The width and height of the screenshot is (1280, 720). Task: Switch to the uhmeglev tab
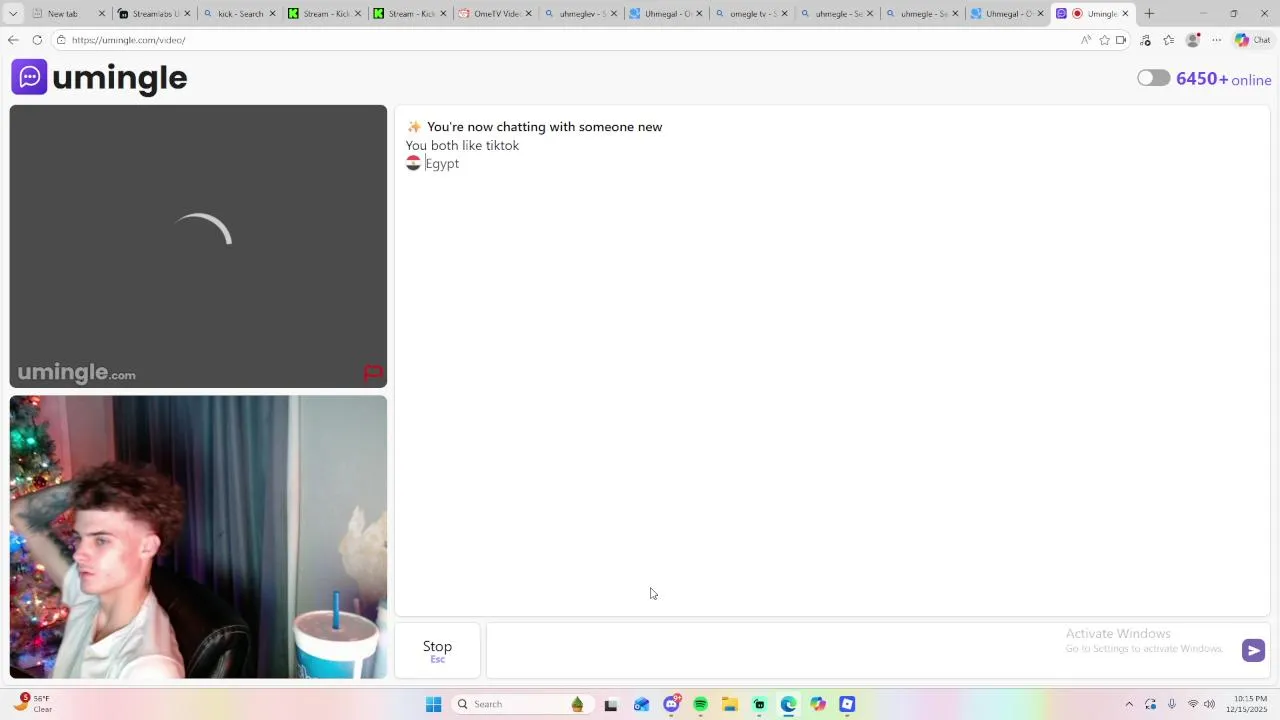[x=581, y=13]
